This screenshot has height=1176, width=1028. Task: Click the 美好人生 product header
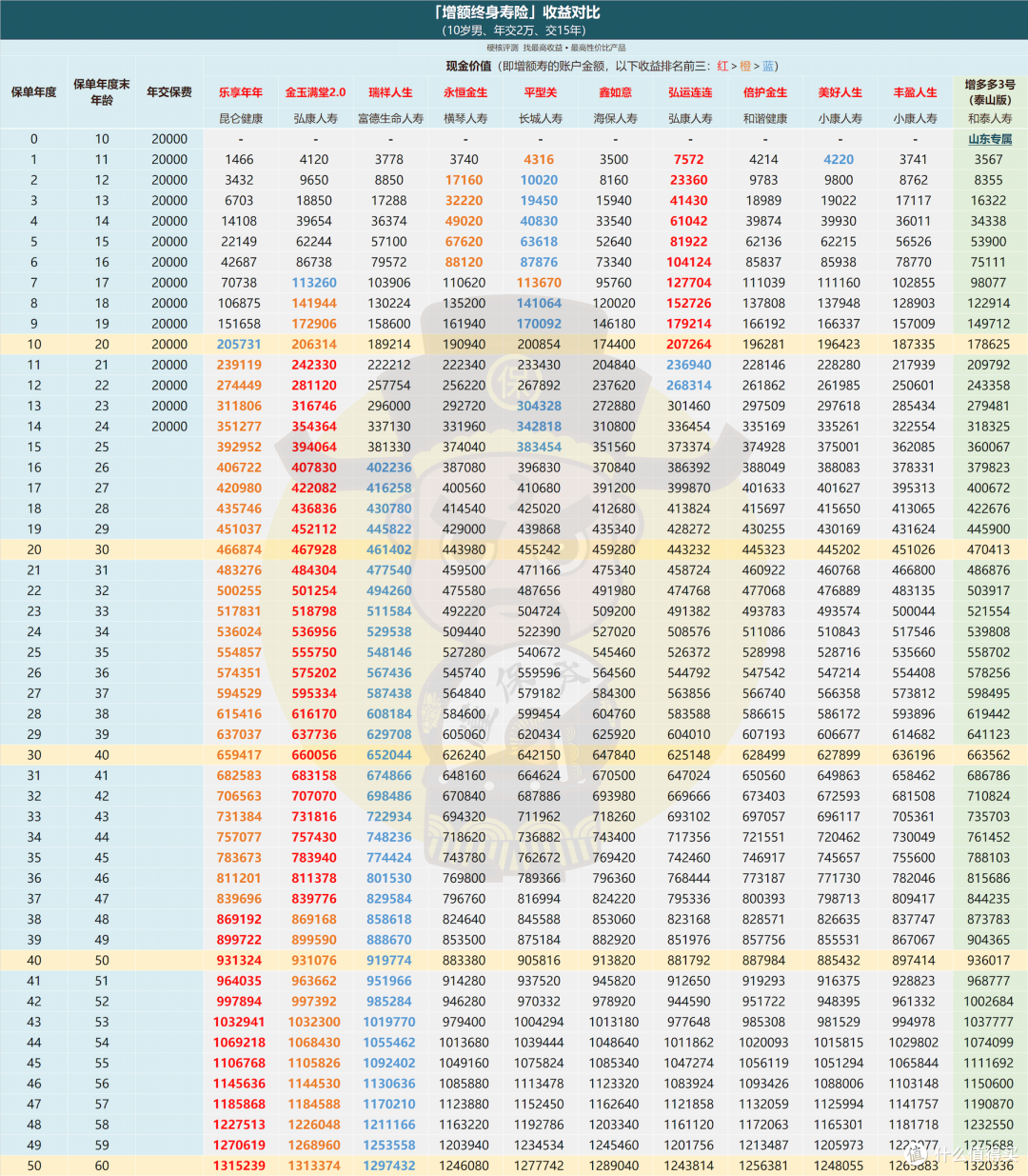pyautogui.click(x=840, y=92)
